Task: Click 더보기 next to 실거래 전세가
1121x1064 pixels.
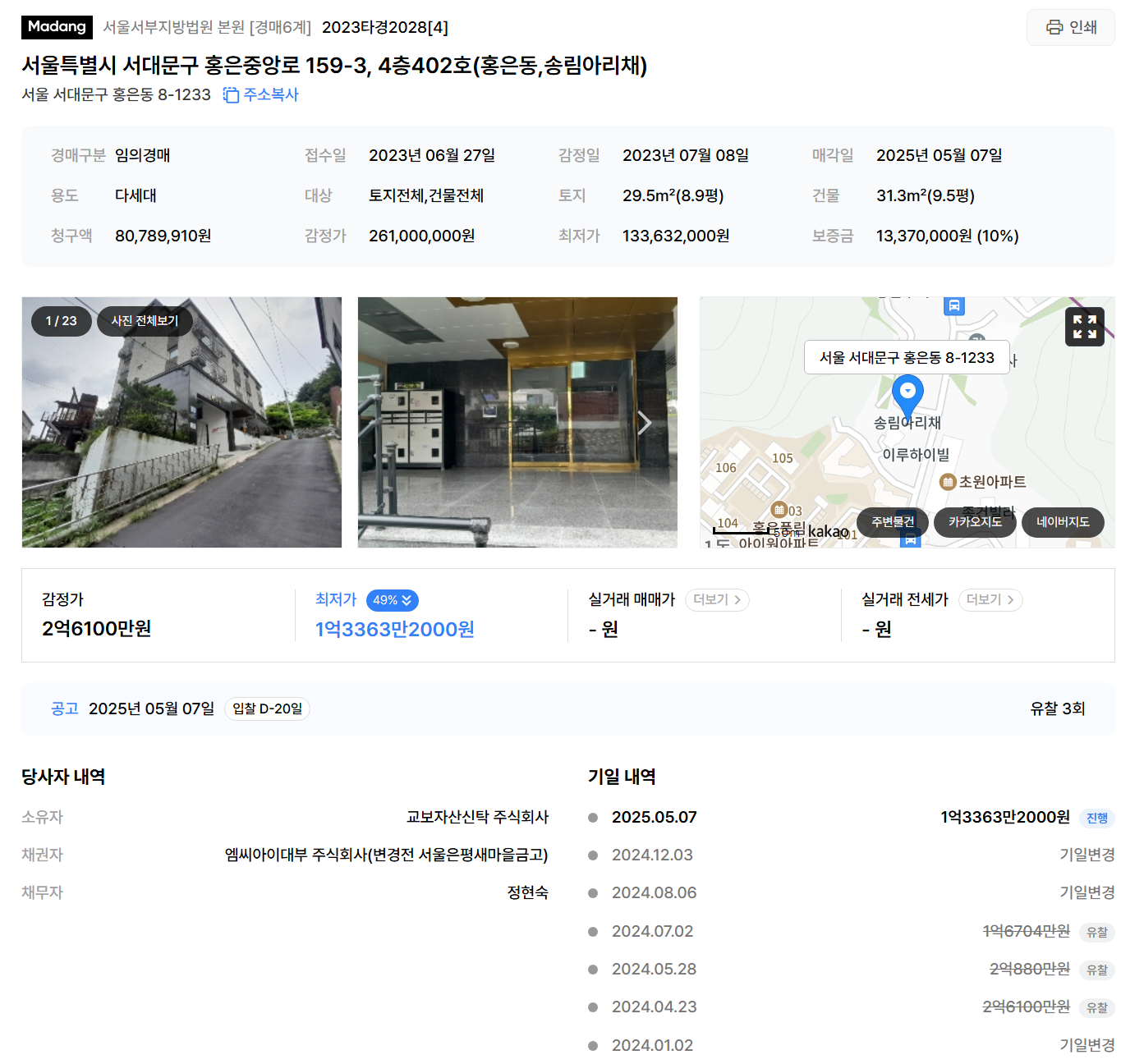Action: tap(990, 600)
